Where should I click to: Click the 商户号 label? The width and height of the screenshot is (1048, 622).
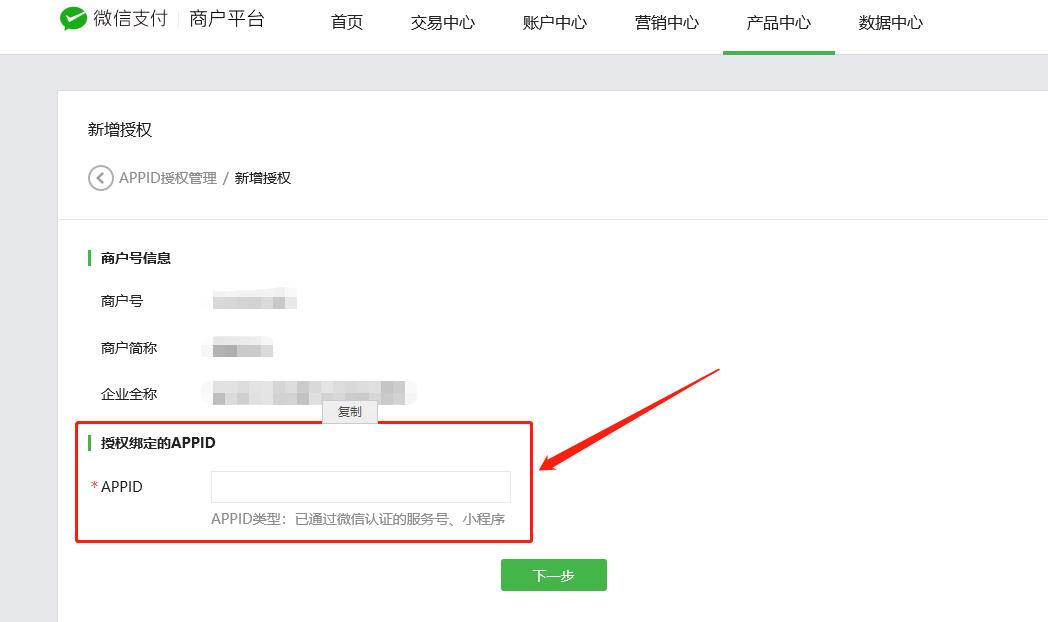coord(122,301)
